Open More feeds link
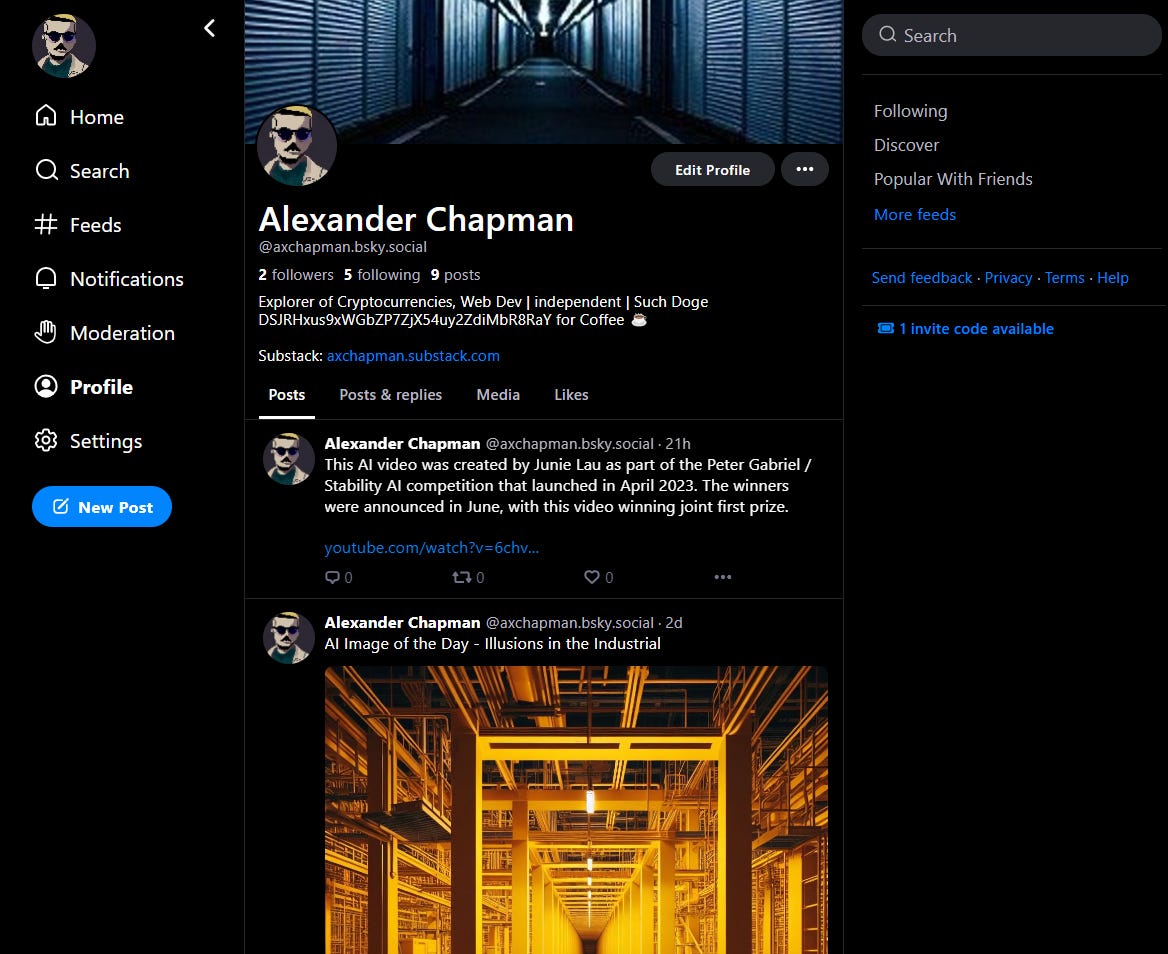This screenshot has height=954, width=1168. 915,214
